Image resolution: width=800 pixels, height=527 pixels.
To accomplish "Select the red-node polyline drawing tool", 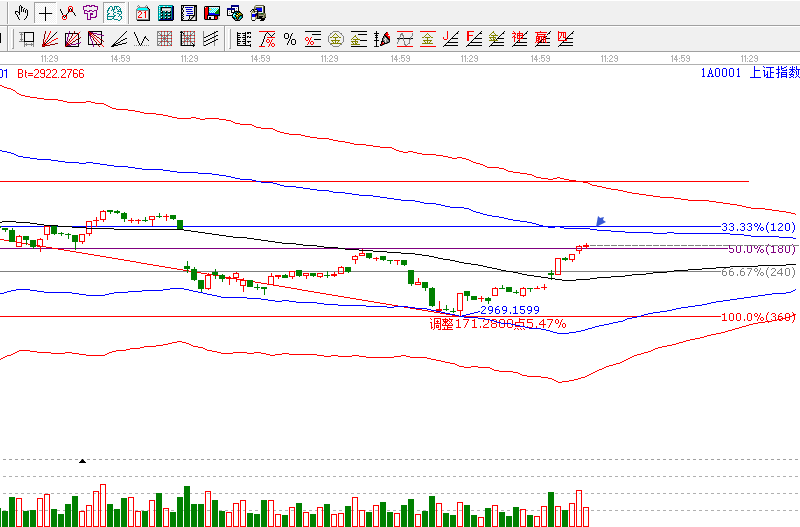I will click(x=68, y=13).
